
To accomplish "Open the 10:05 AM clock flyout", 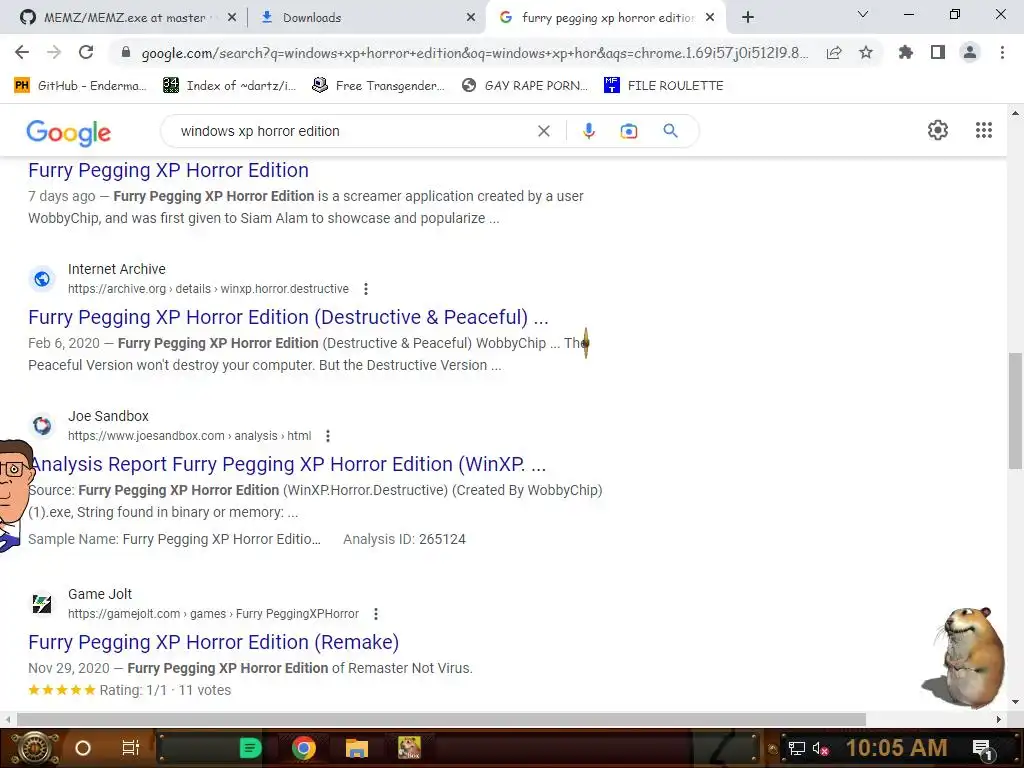I will 897,748.
